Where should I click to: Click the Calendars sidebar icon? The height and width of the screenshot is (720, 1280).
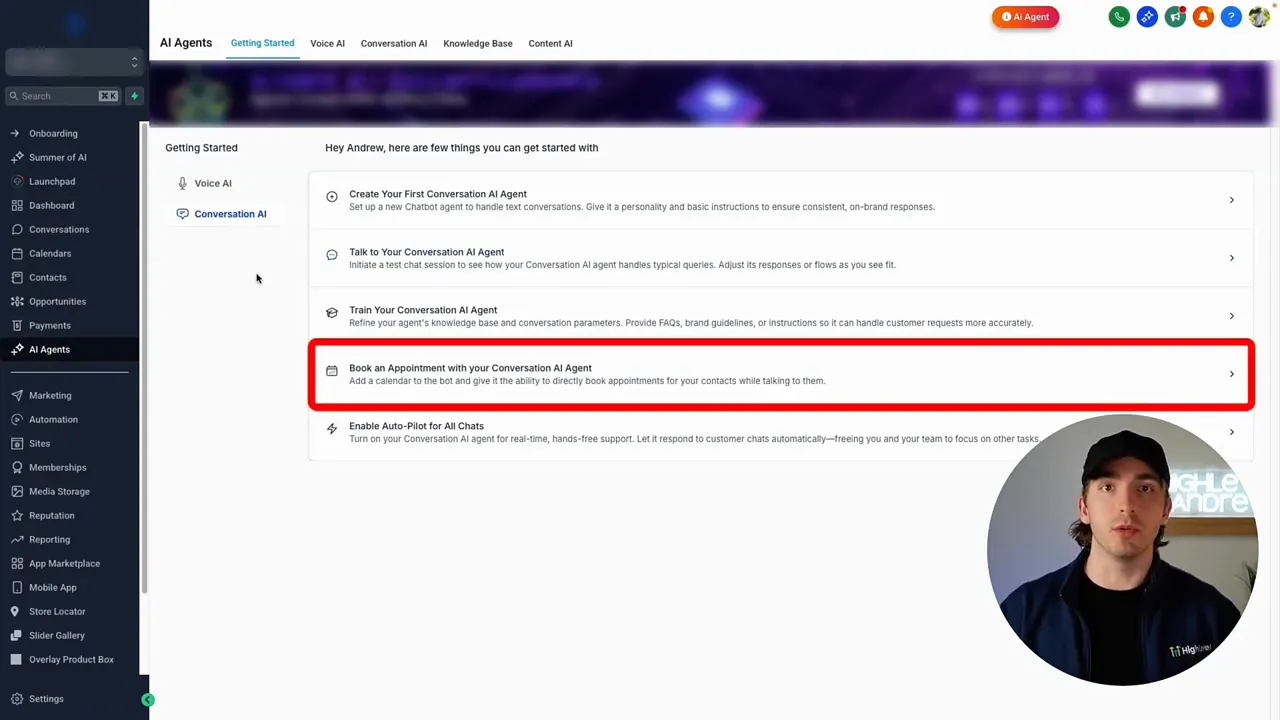click(x=17, y=253)
